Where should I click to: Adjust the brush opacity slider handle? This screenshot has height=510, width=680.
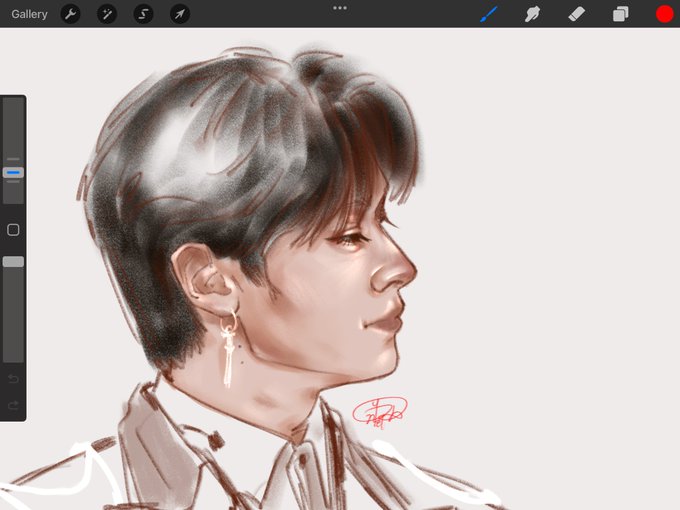[x=13, y=262]
